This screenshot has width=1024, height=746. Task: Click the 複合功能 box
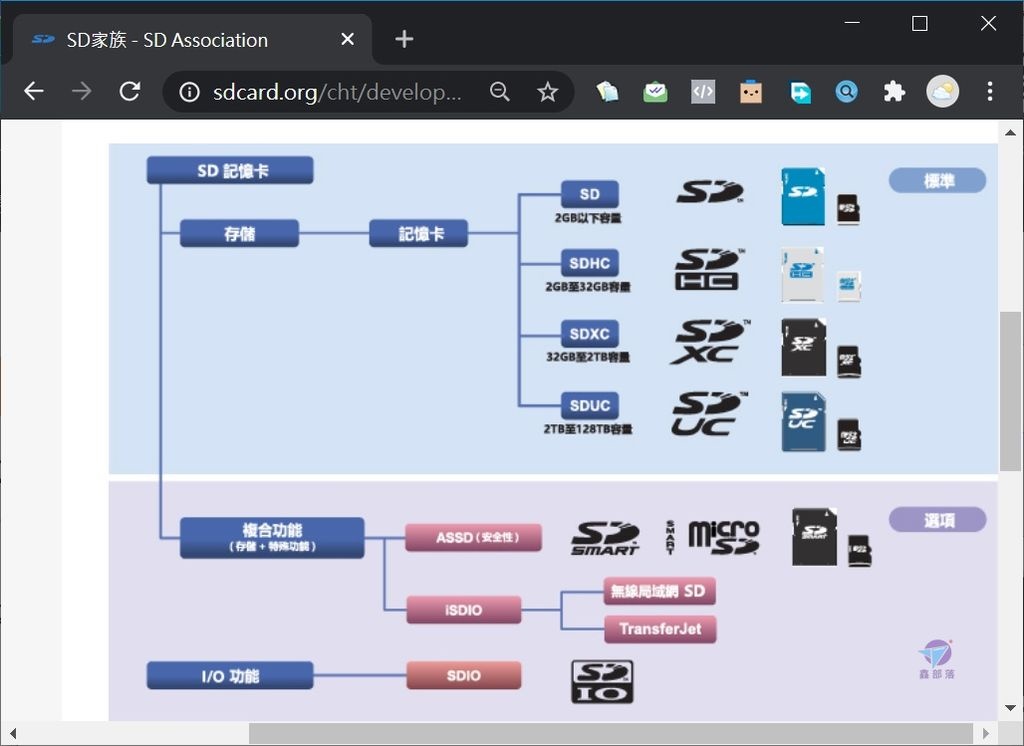click(272, 538)
